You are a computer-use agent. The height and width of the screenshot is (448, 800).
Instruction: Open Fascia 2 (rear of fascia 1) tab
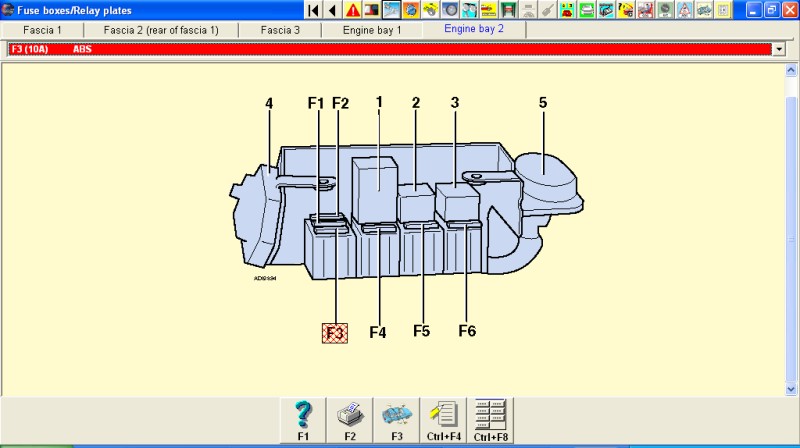[x=161, y=30]
